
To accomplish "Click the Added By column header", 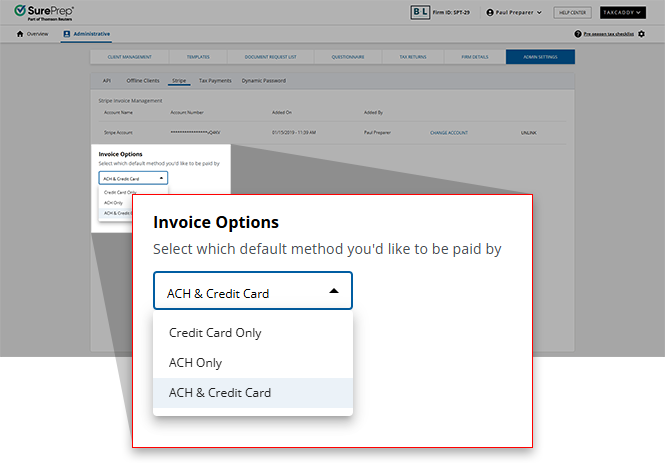I will pyautogui.click(x=373, y=112).
